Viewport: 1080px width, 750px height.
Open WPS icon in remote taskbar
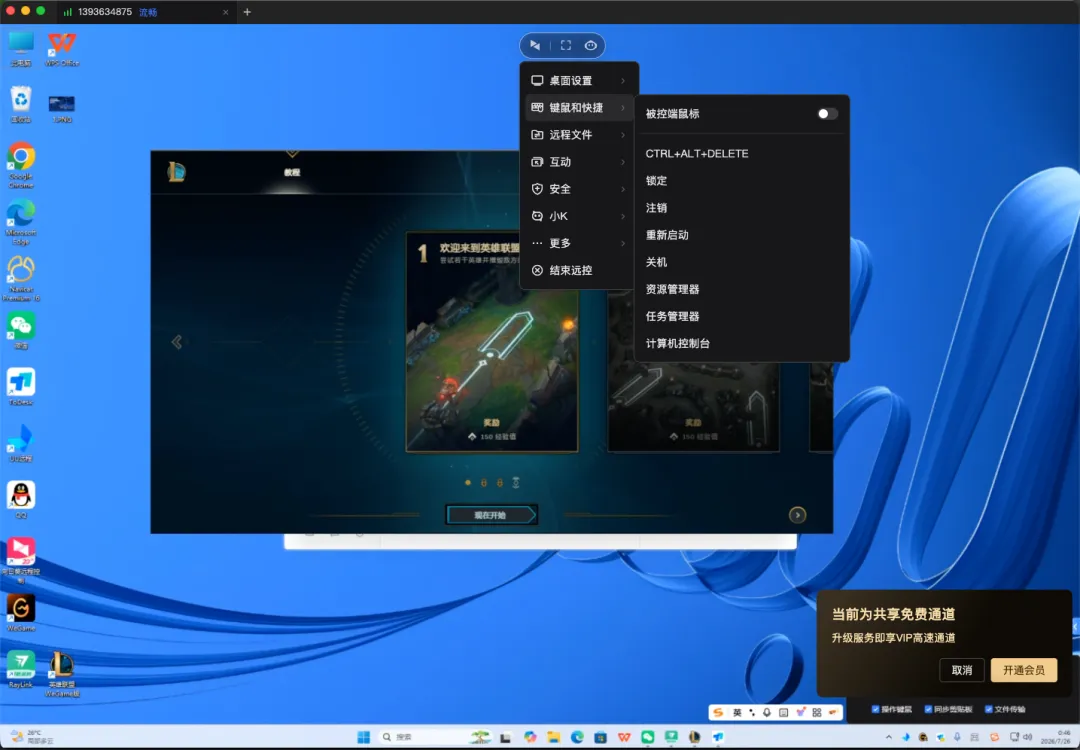pyautogui.click(x=624, y=737)
